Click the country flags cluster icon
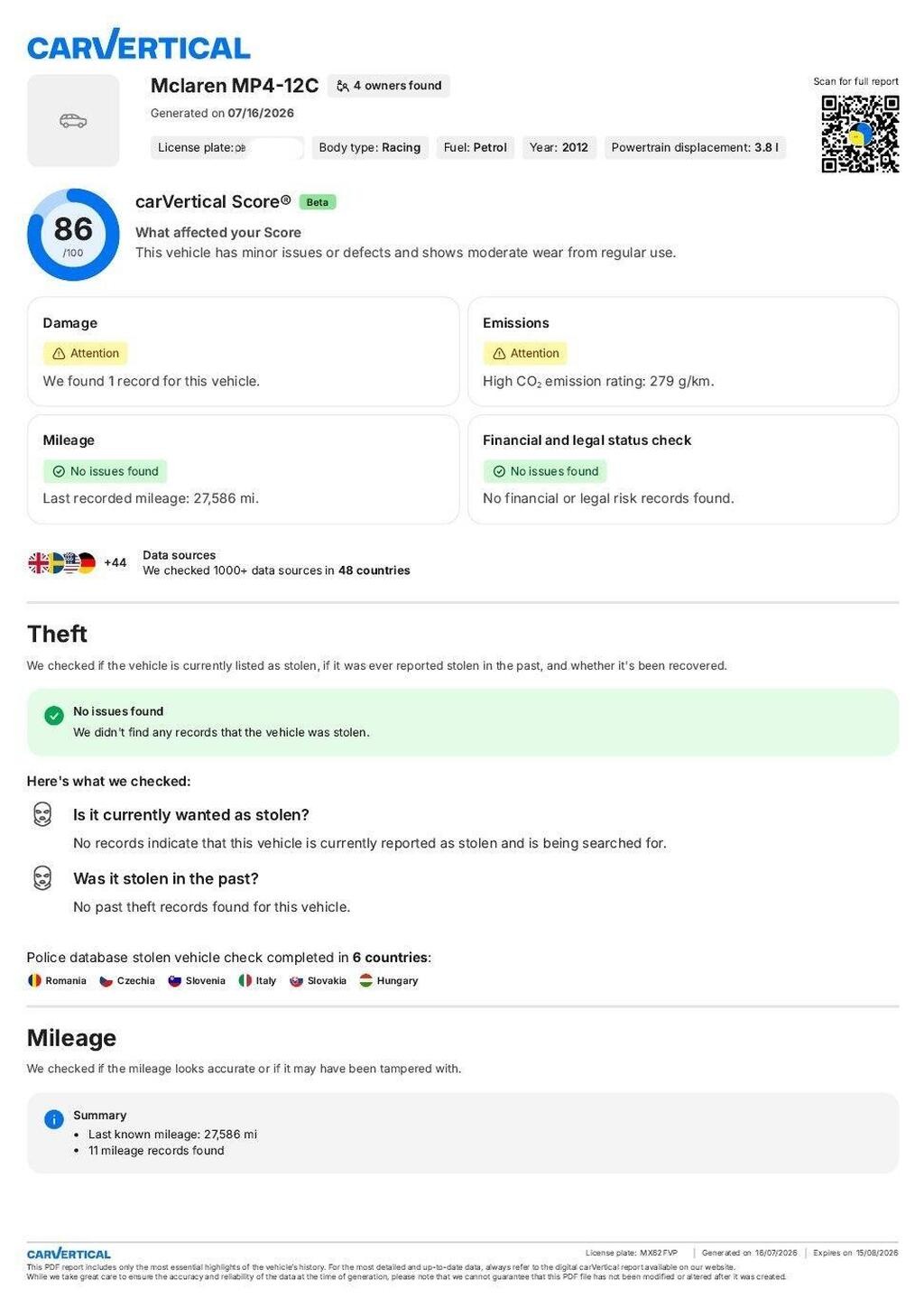Image resolution: width=924 pixels, height=1307 pixels. (61, 563)
